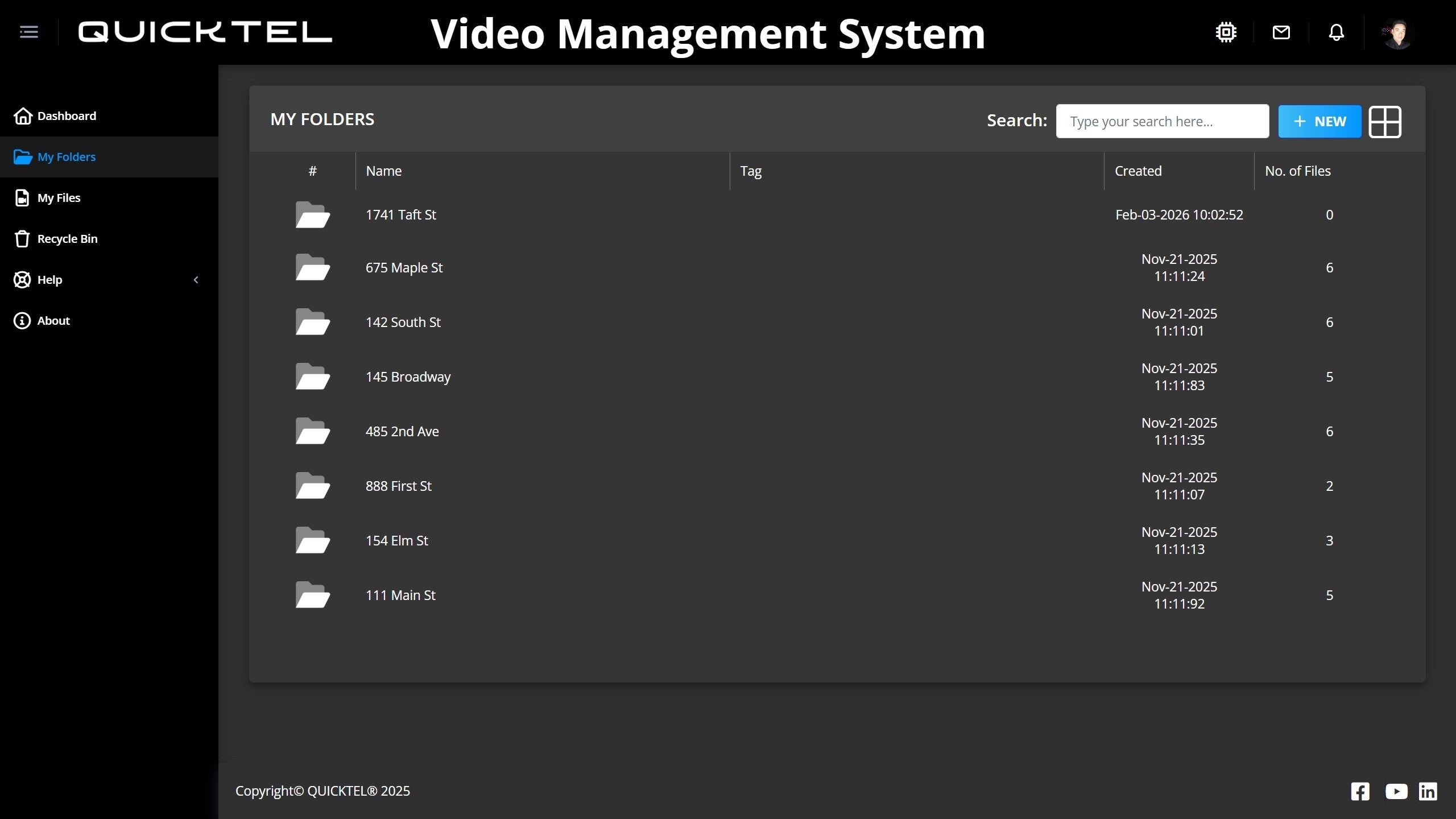Open the Facebook icon in footer
The width and height of the screenshot is (1456, 819).
tap(1360, 791)
